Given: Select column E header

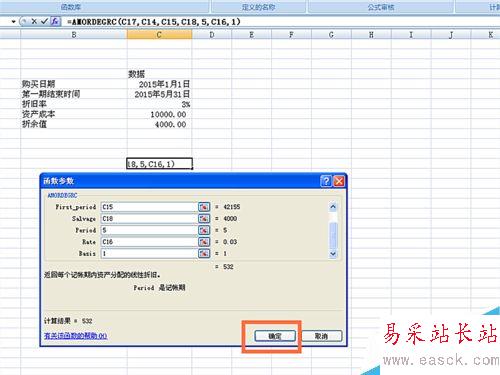Looking at the screenshot, I should click(251, 34).
